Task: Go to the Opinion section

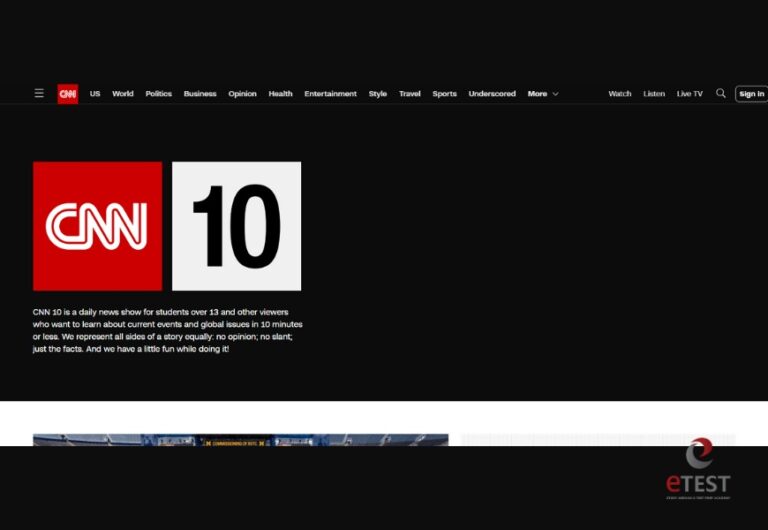Action: 242,94
